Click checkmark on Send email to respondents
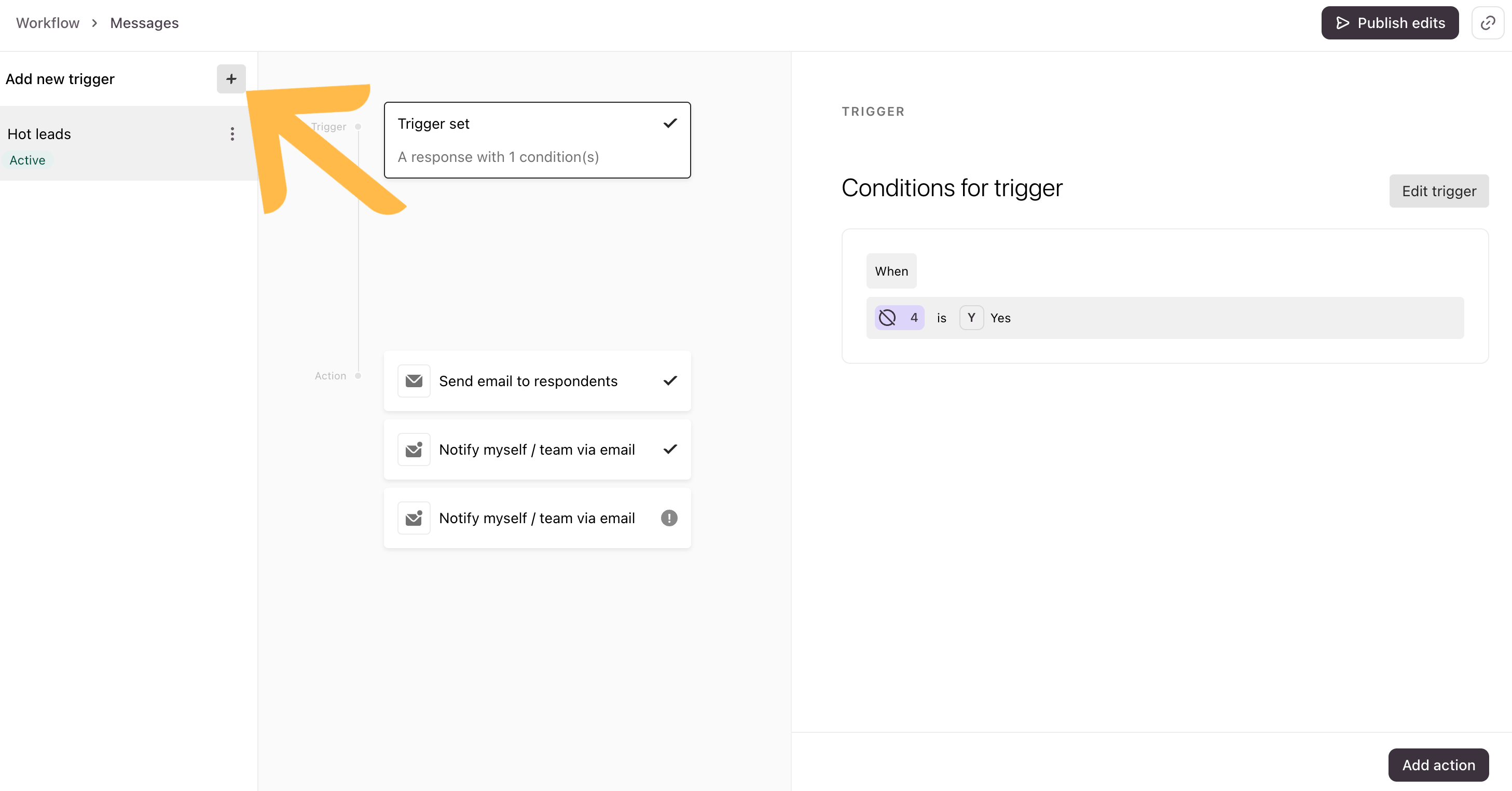 tap(670, 380)
